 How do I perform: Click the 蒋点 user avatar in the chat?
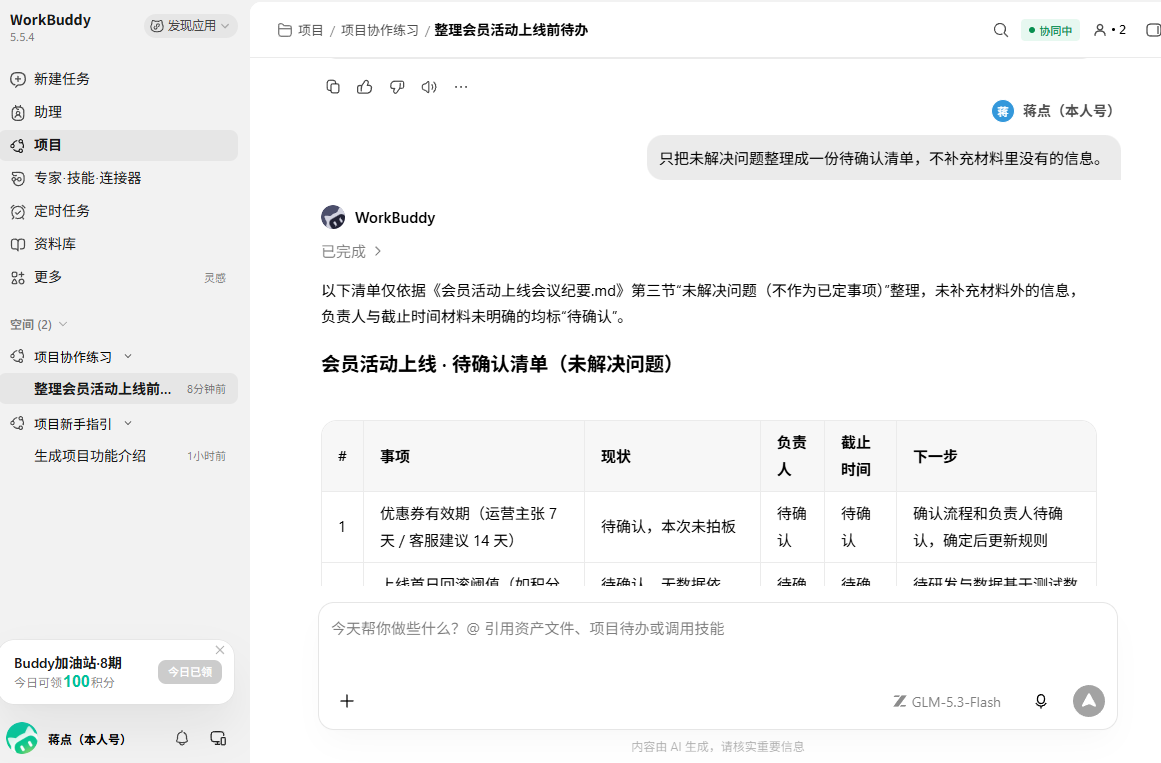click(1003, 111)
